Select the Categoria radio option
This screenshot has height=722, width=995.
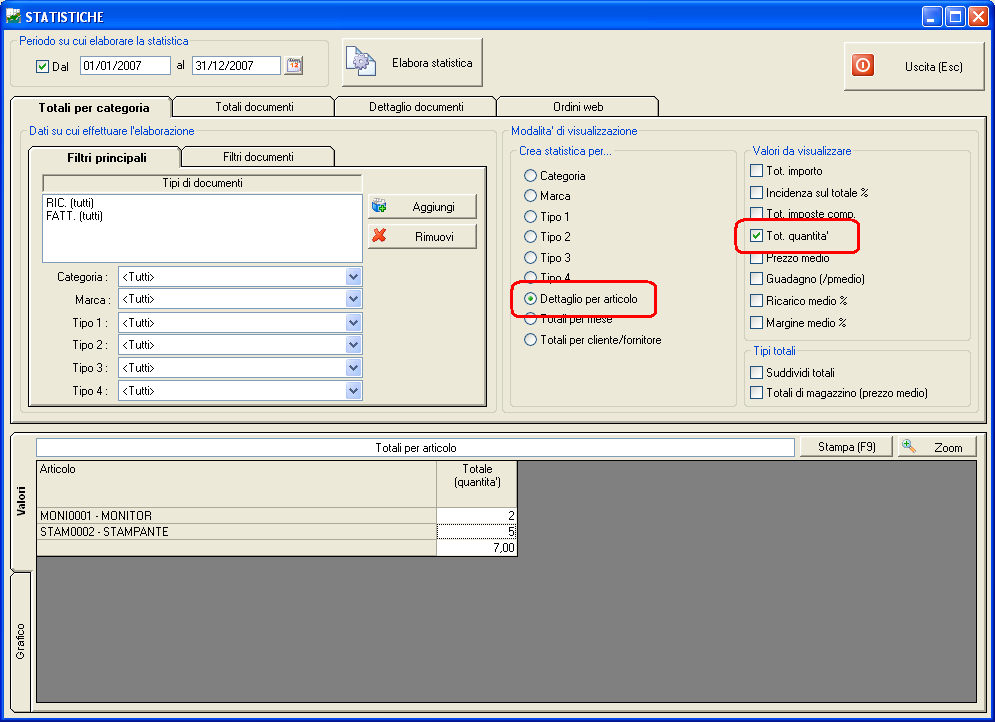pyautogui.click(x=530, y=176)
